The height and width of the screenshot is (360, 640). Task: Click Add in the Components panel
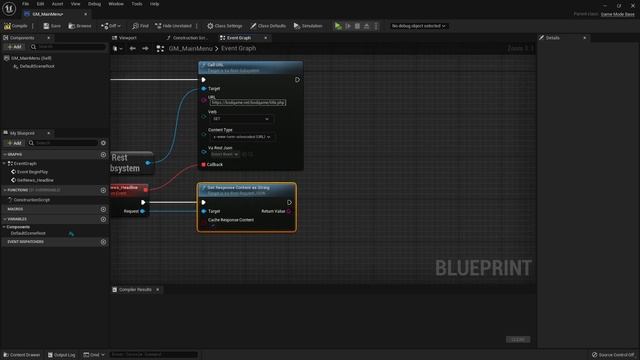tap(14, 47)
